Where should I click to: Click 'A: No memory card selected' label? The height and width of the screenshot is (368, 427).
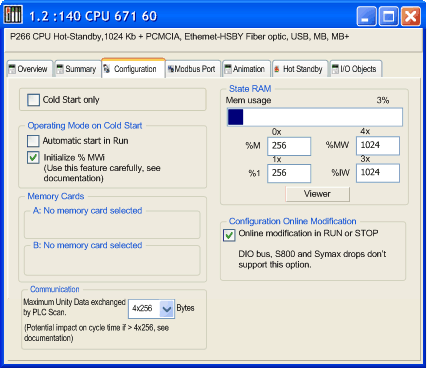coord(88,211)
